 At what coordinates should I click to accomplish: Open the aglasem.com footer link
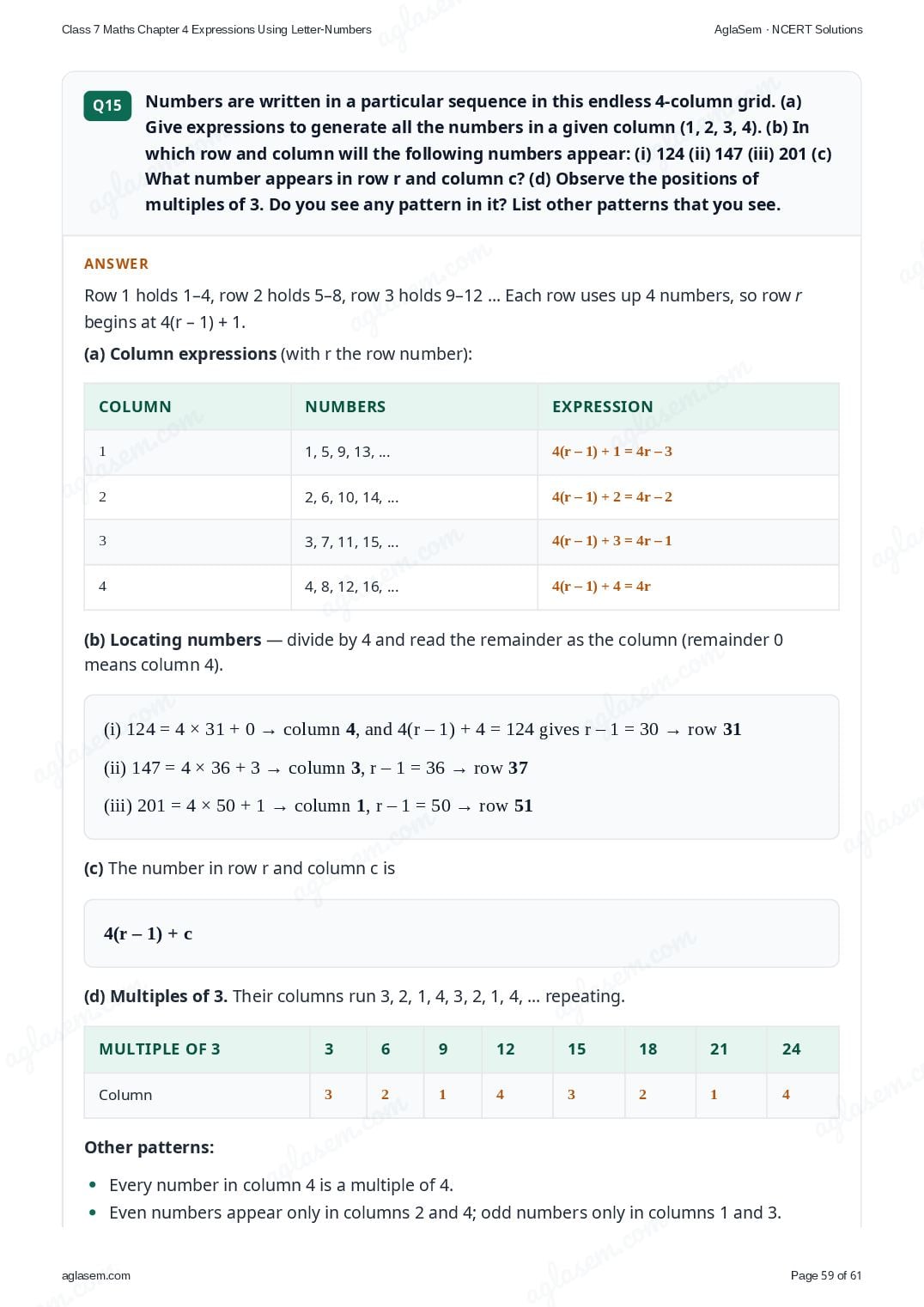tap(96, 1275)
